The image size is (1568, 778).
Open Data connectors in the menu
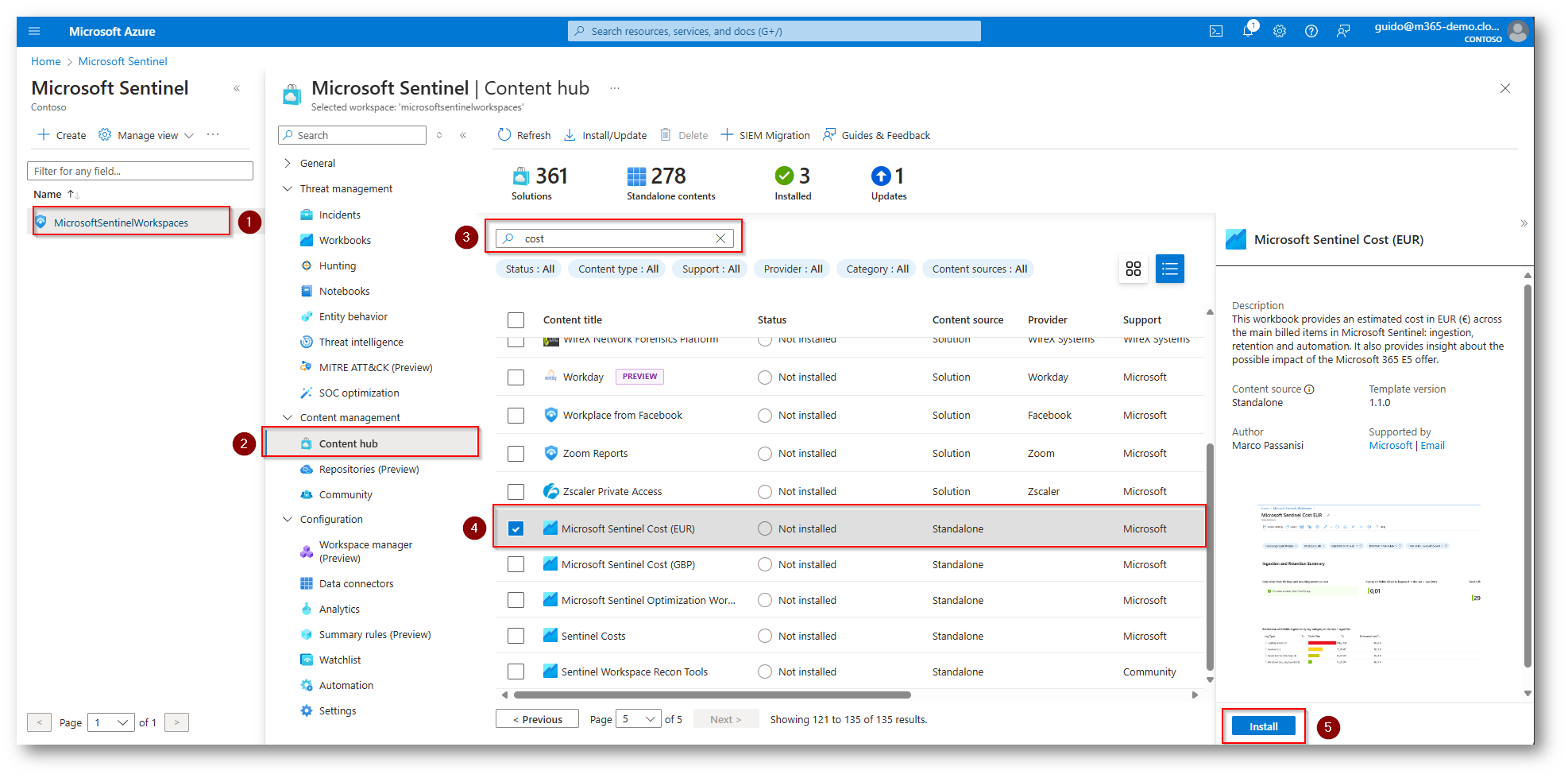click(356, 583)
